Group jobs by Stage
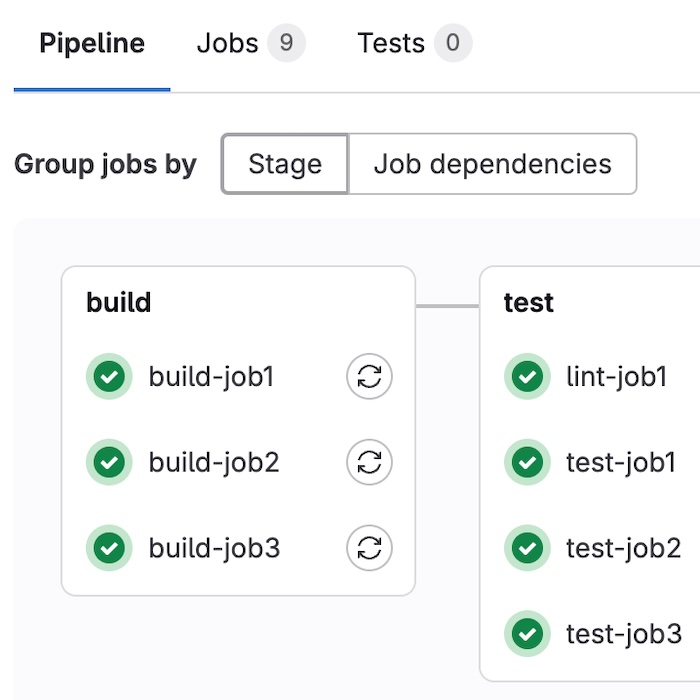700x700 pixels. (x=285, y=164)
